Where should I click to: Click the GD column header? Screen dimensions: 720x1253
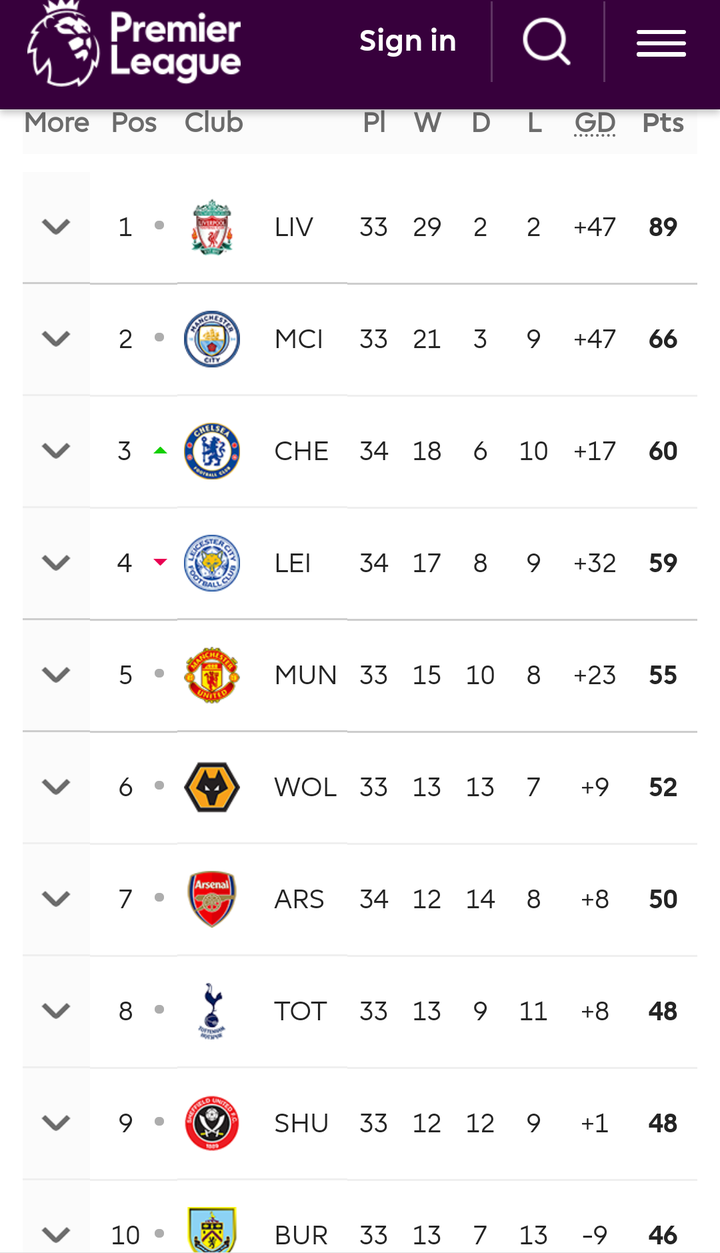click(x=595, y=123)
